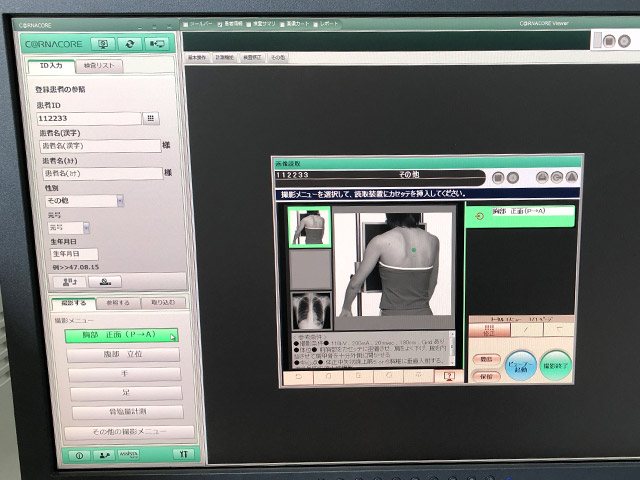Select the 取り込む tab

coord(163,302)
